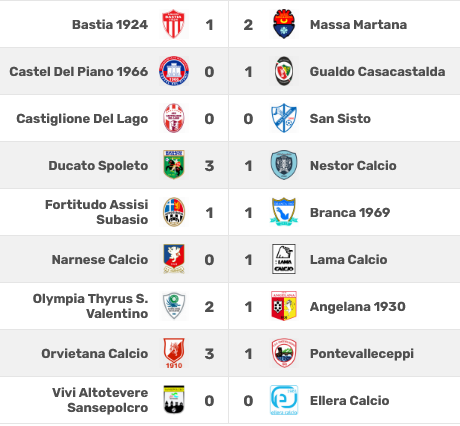
Task: Click the Massa Martana team logo
Action: click(283, 24)
